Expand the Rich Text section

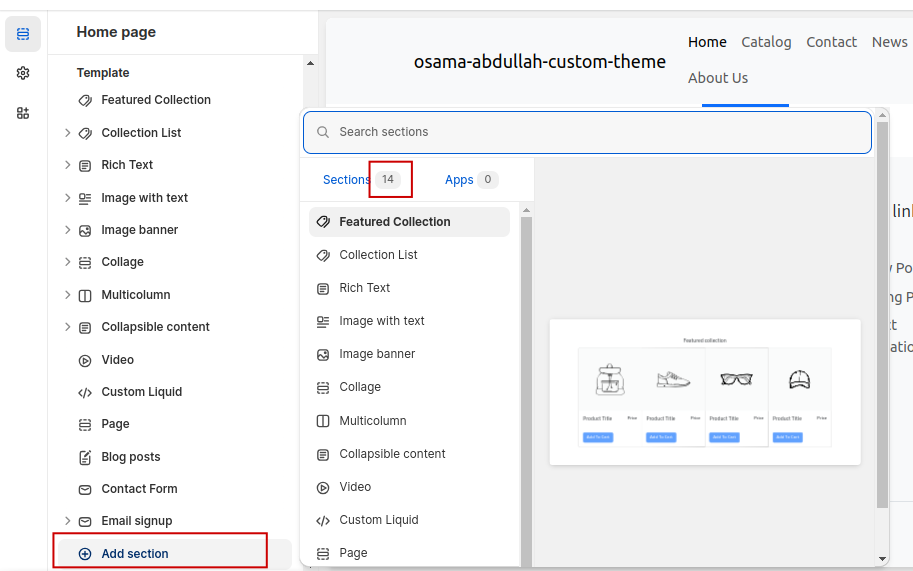pos(67,165)
